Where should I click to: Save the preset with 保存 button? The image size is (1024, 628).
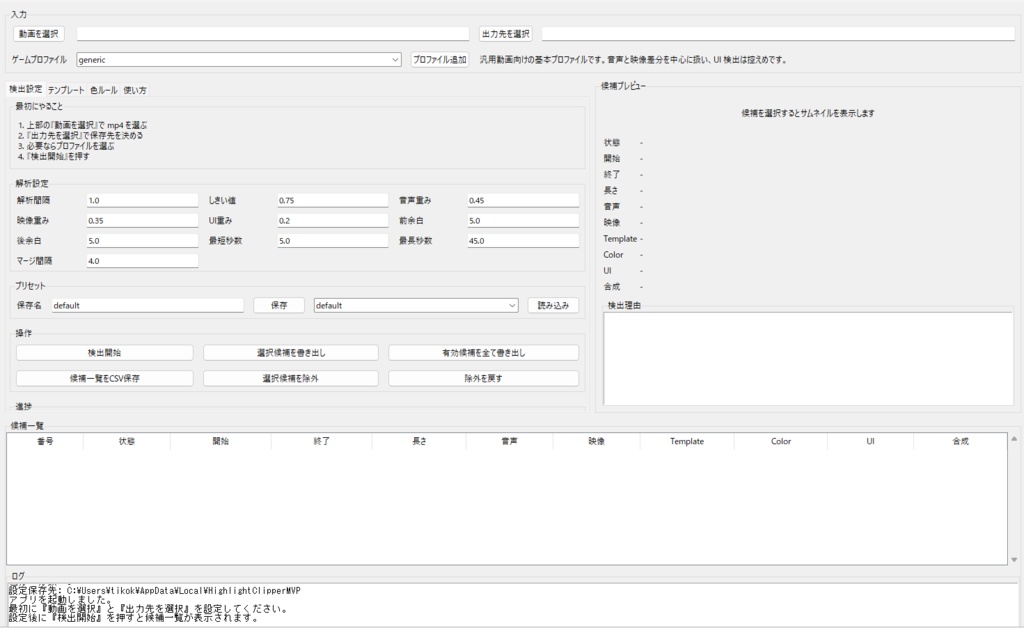pyautogui.click(x=279, y=306)
